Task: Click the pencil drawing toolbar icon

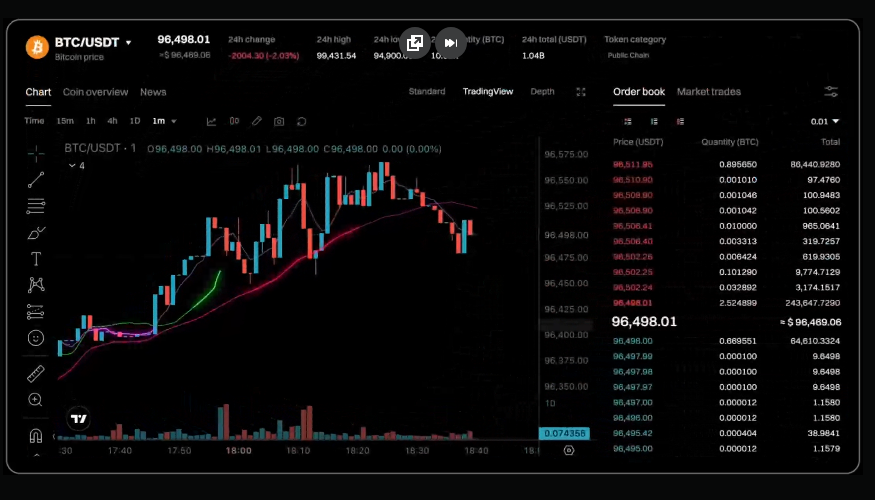Action: pos(256,121)
